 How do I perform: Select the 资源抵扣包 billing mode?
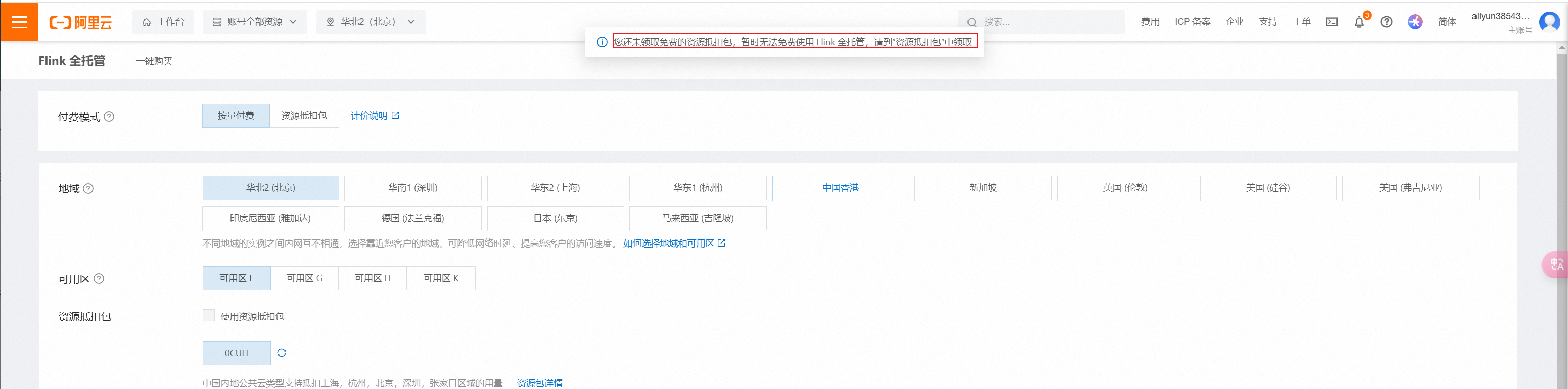304,116
